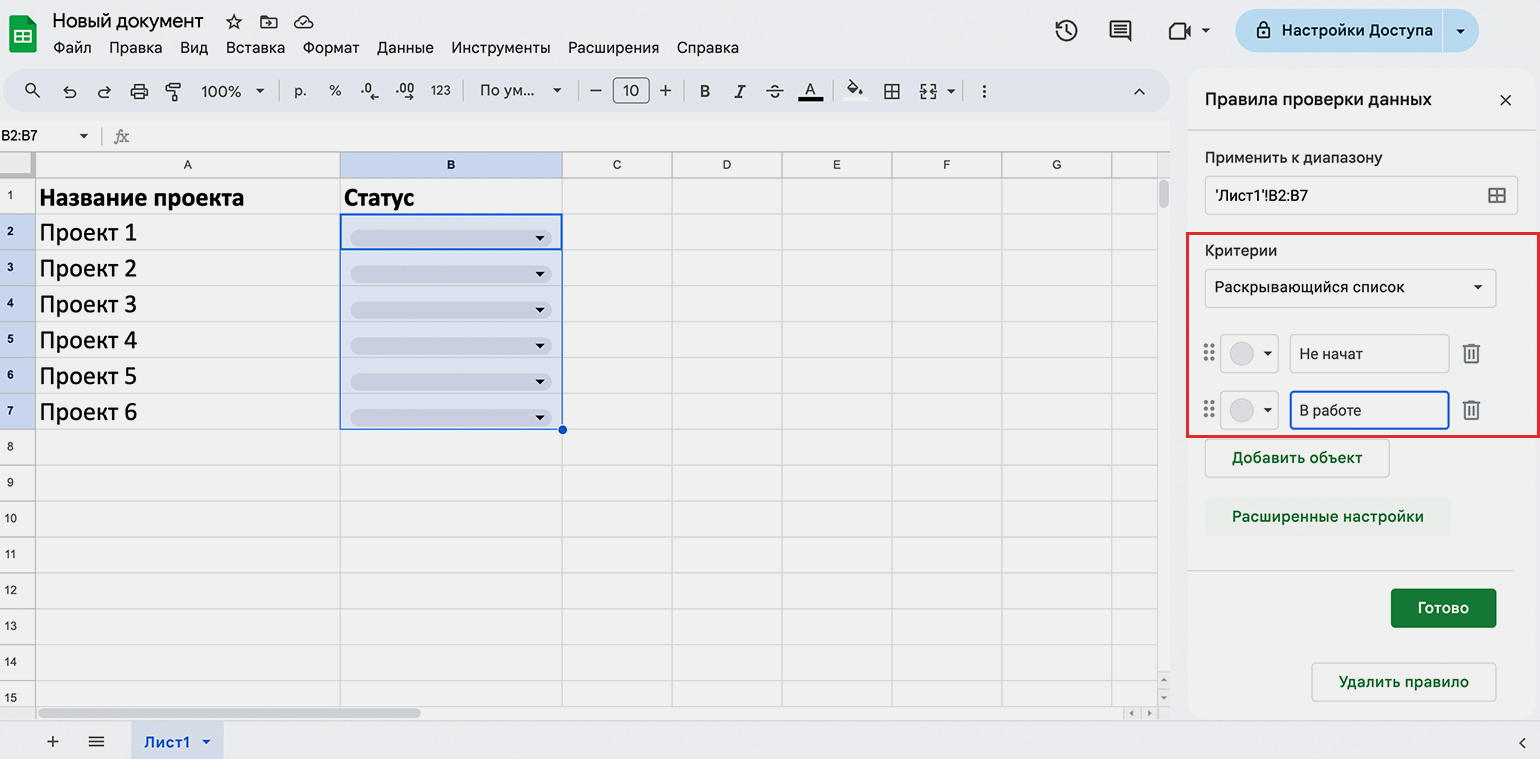Click Добавить объект button

point(1297,458)
